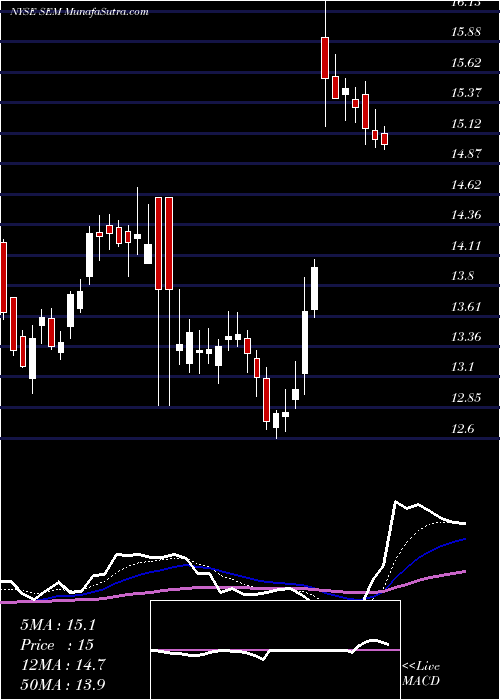
Task: Click the tall red candle near 15.88
Action: [x=325, y=58]
